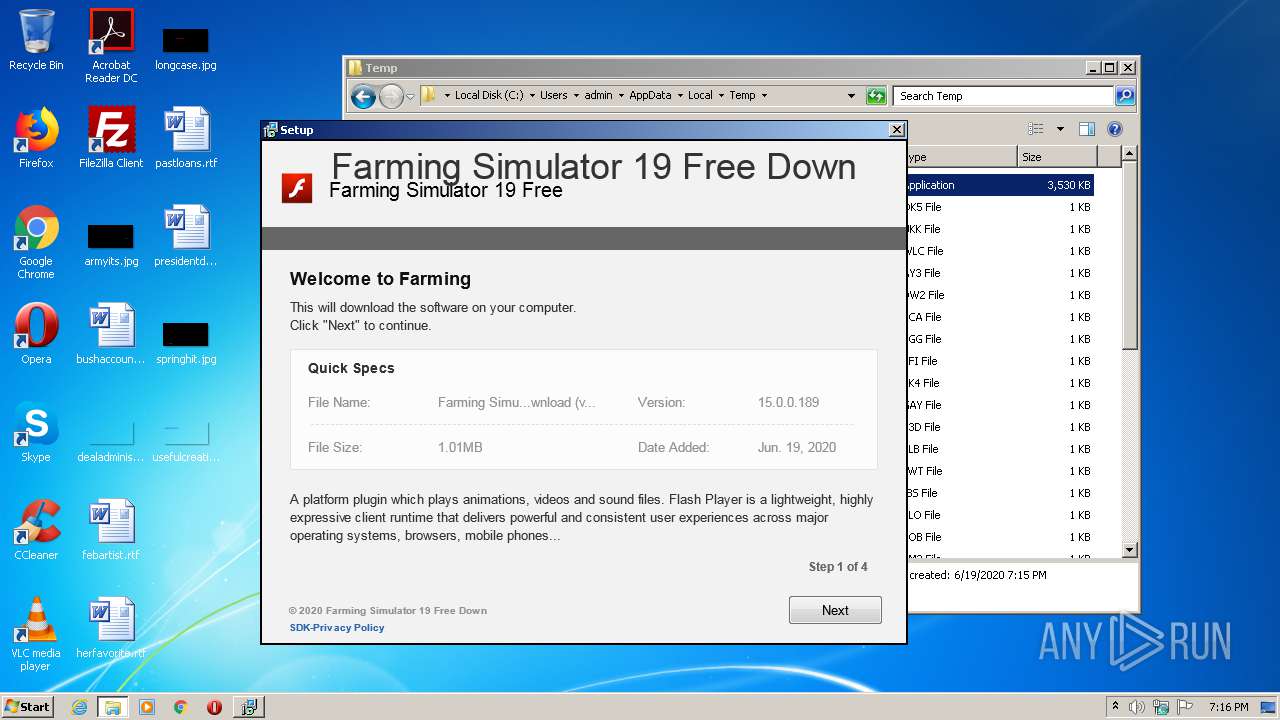Expand the admin breadcrumb arrow

(621, 96)
